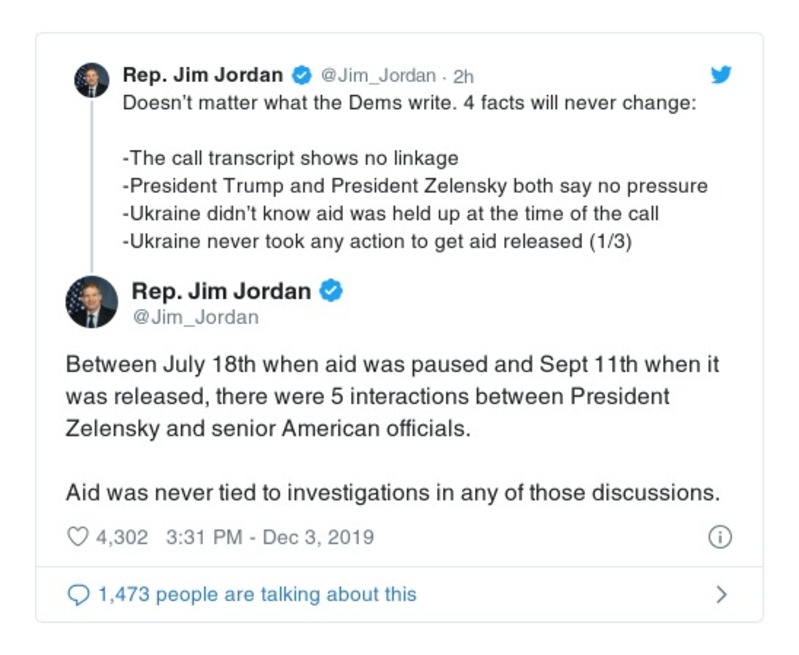Click the verified badge beside the main tweet name
Viewport: 799px width, 655px height.
click(331, 290)
